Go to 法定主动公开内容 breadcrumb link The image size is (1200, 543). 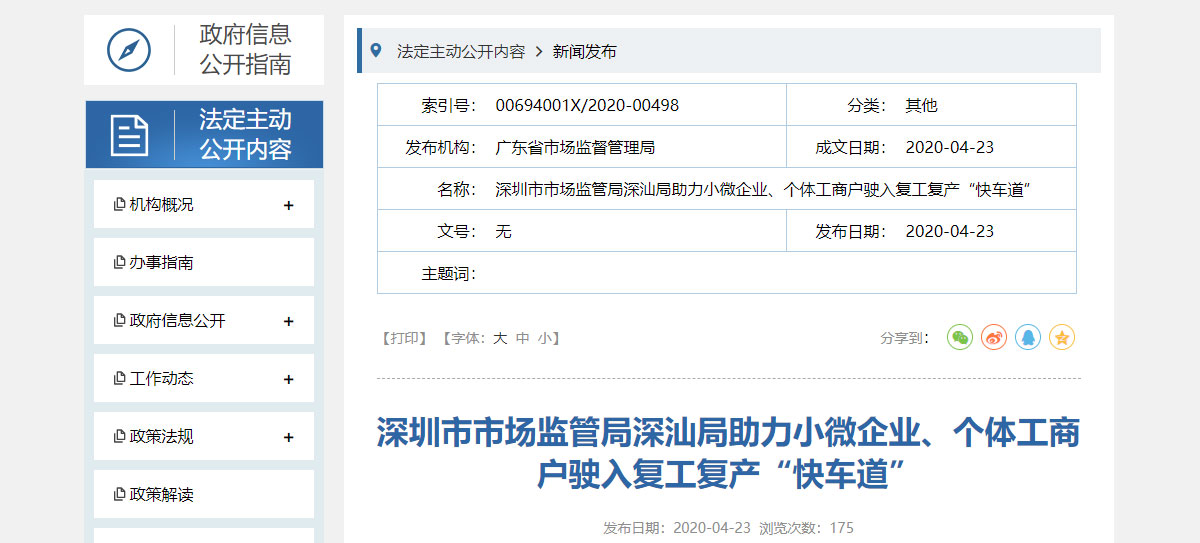click(461, 51)
